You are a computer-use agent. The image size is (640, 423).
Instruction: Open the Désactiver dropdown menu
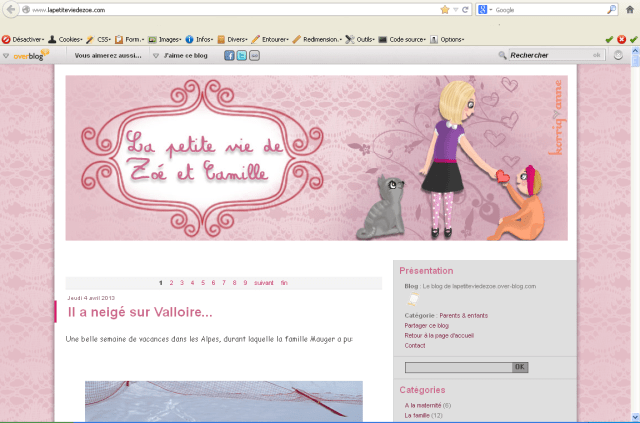[x=26, y=39]
